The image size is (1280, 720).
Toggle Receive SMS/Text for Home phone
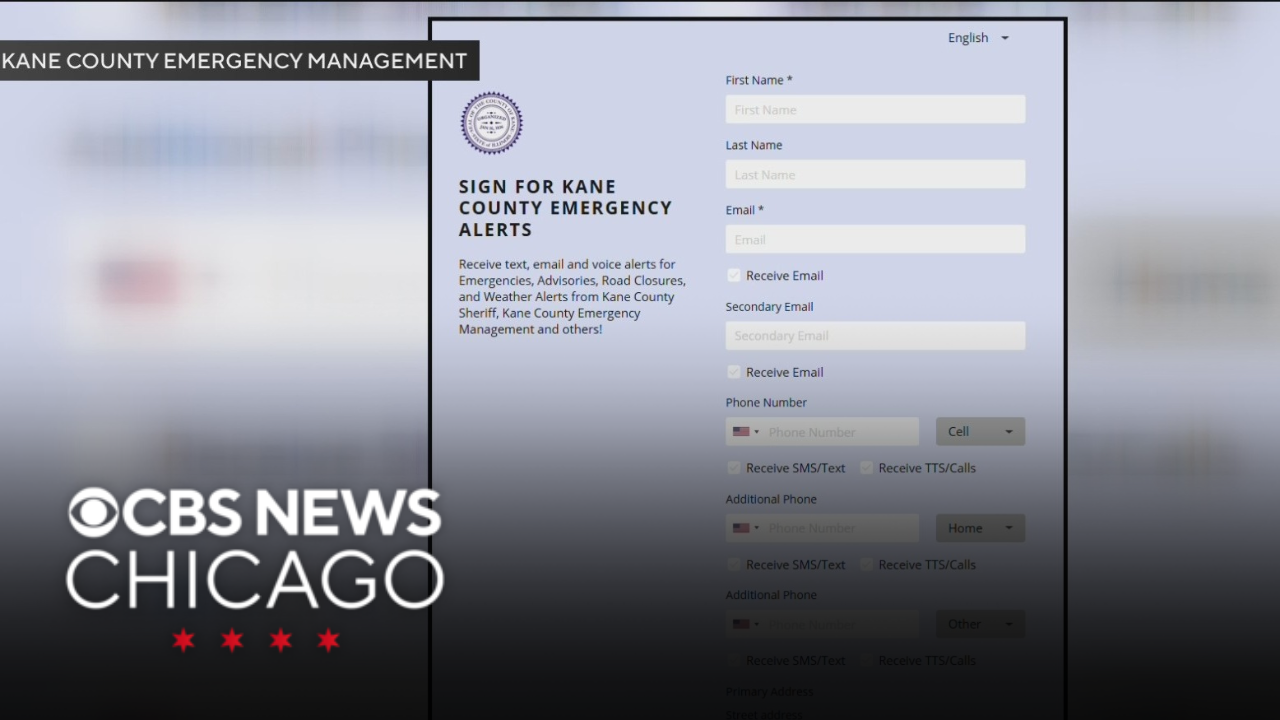(734, 565)
